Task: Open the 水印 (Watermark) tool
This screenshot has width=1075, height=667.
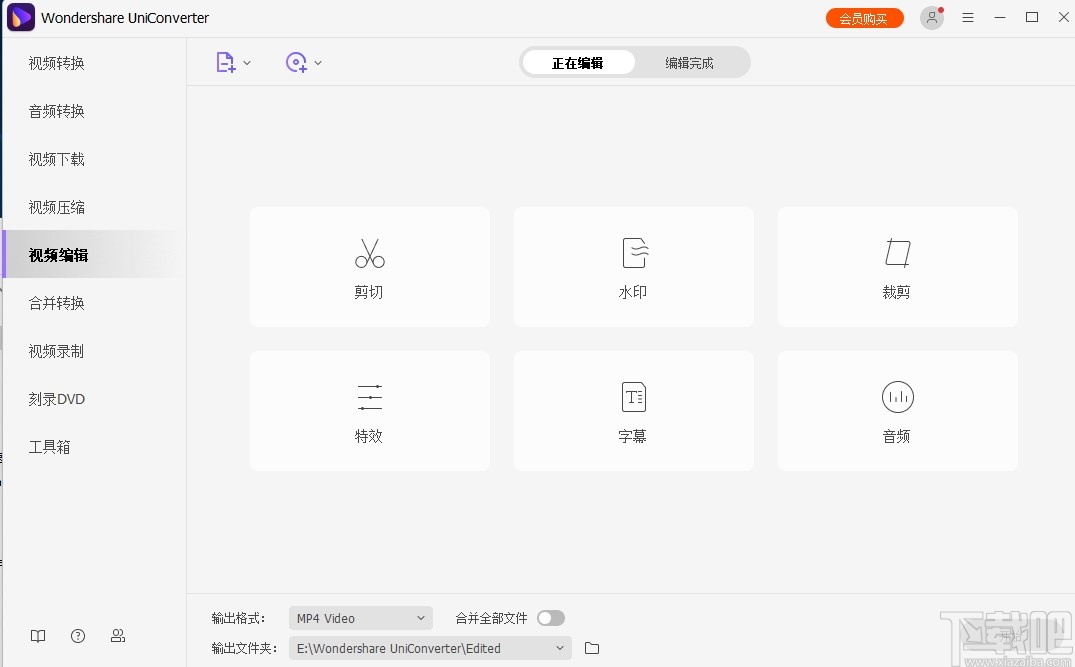Action: (x=633, y=267)
